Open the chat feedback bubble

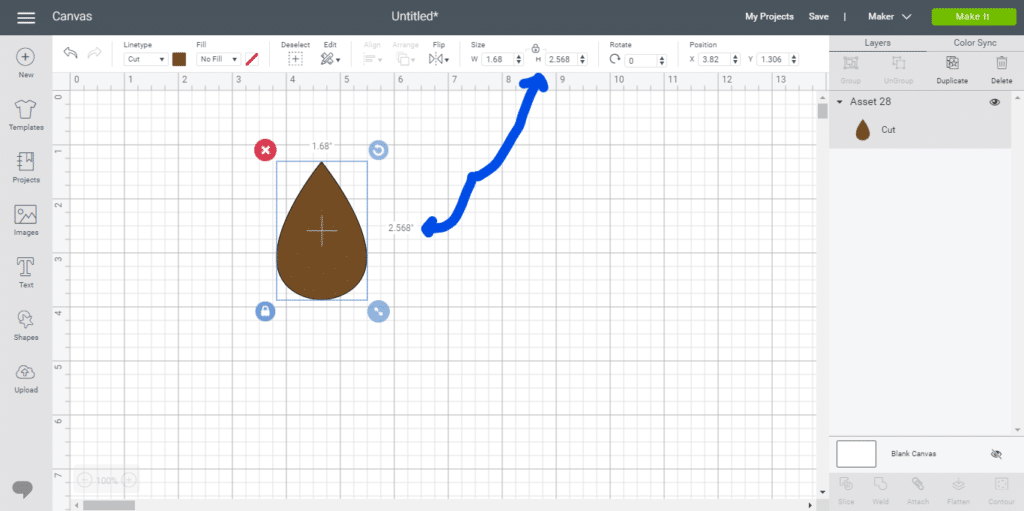point(23,488)
